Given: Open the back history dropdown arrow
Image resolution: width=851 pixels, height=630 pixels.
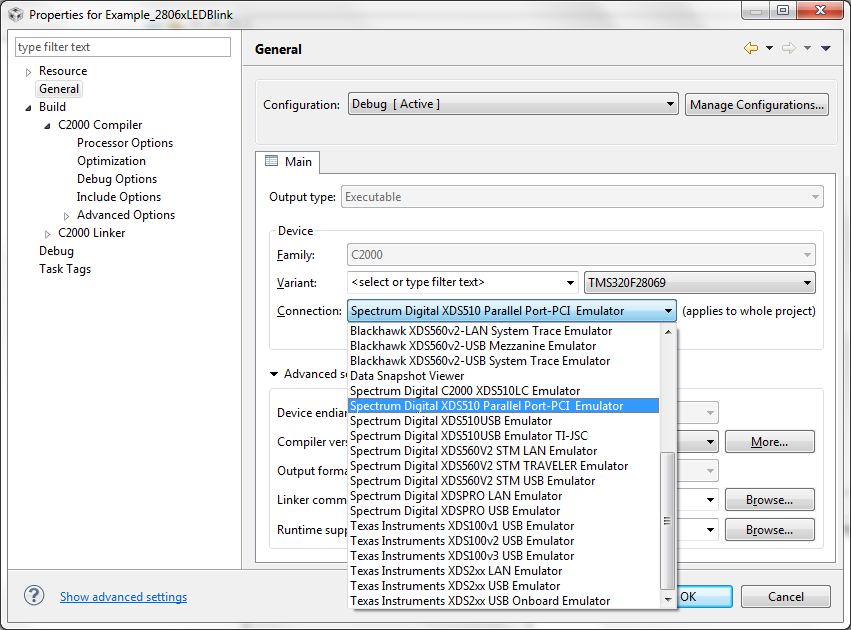Looking at the screenshot, I should click(x=769, y=48).
